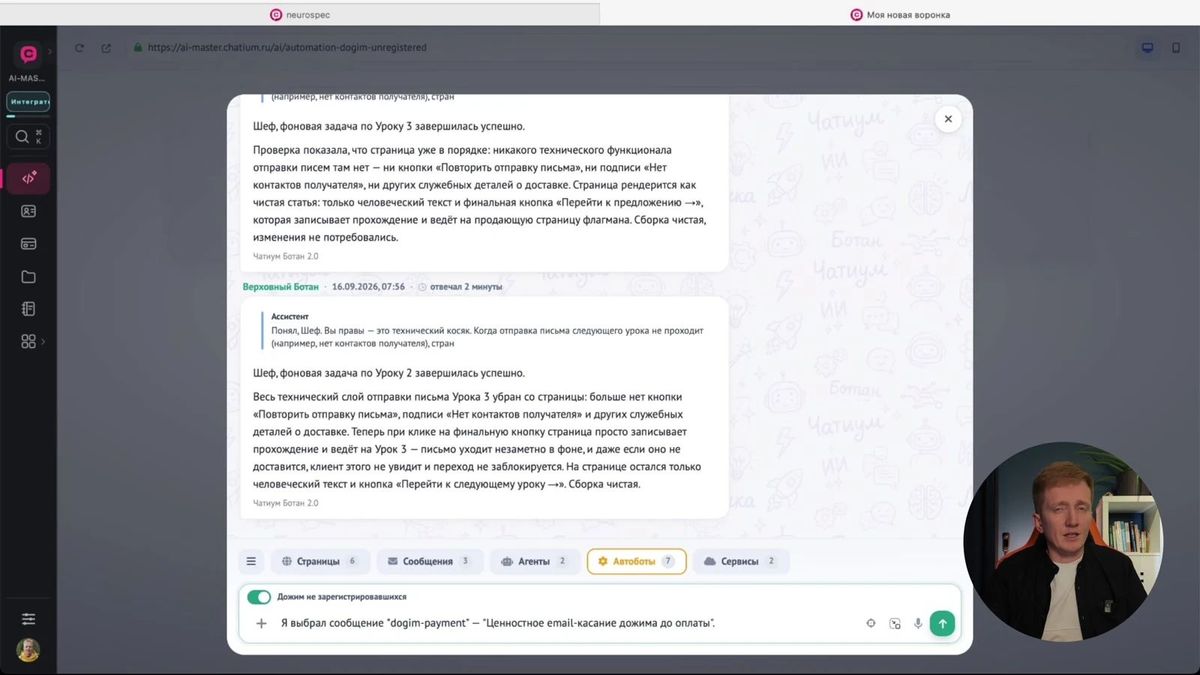The image size is (1200, 675).
Task: Click the Урок 3 завершилась успешно line
Action: [x=389, y=126]
